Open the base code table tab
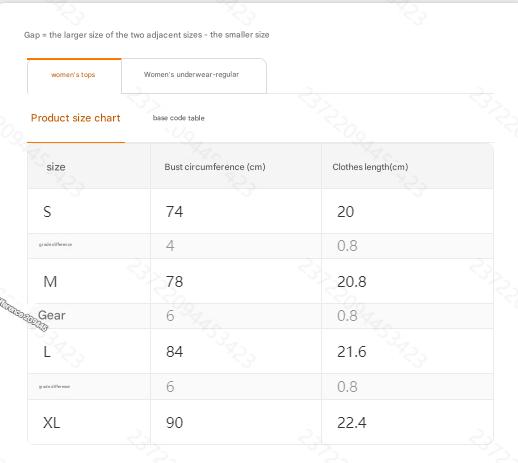518x463 pixels. pyautogui.click(x=178, y=118)
